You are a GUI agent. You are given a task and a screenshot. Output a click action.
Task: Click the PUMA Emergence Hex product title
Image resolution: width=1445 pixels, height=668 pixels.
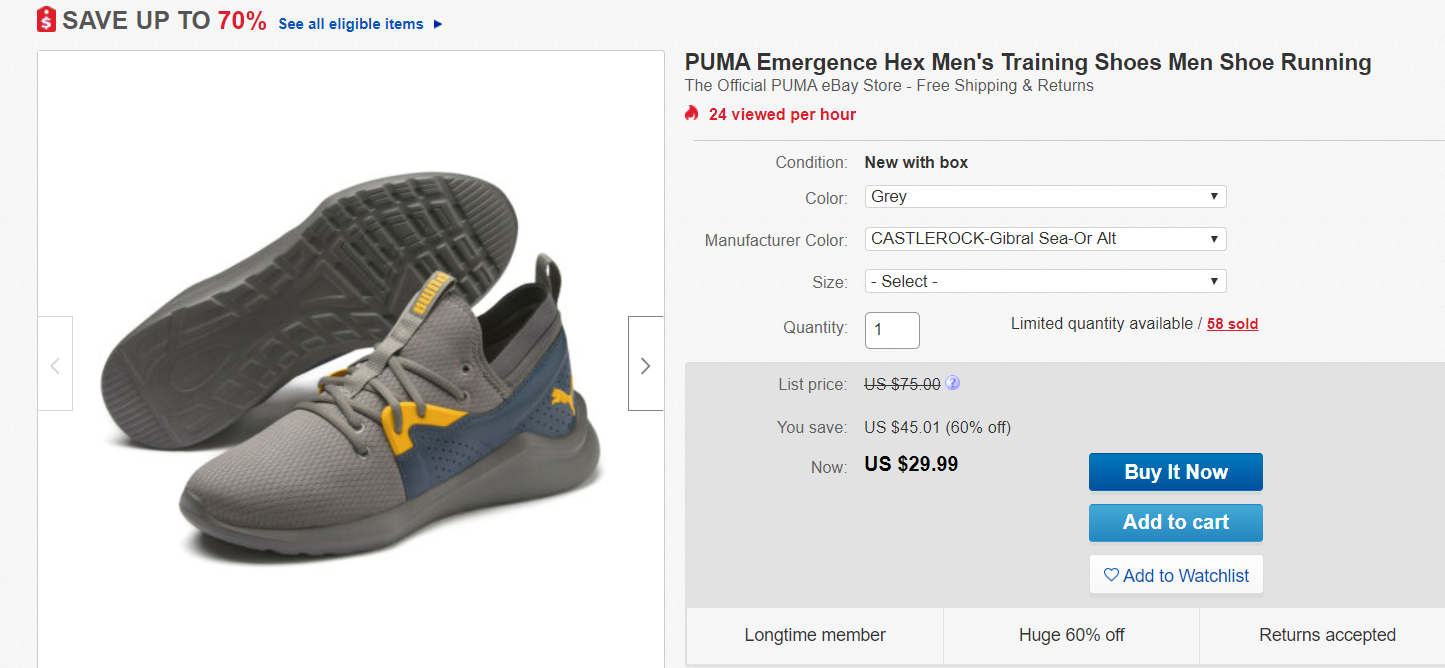1028,62
